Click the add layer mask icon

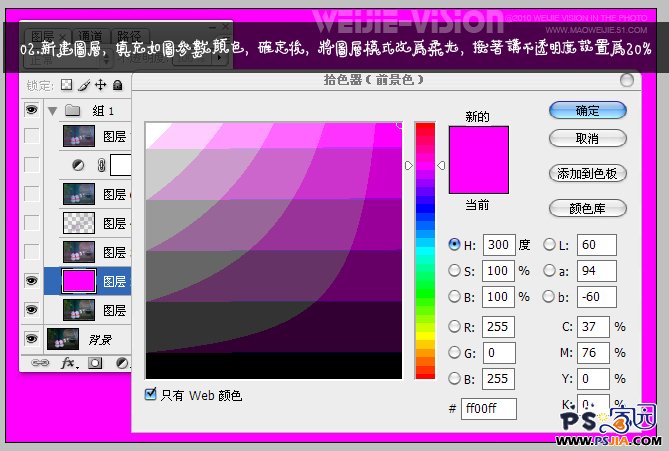[x=95, y=363]
